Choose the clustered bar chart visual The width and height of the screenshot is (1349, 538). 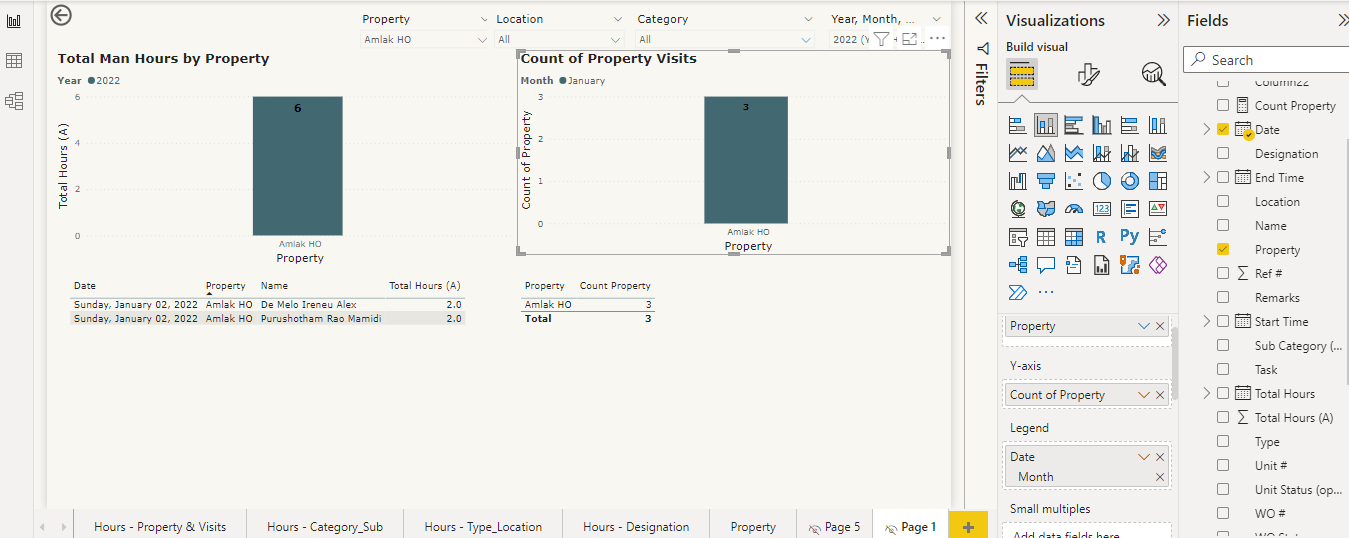(1074, 125)
